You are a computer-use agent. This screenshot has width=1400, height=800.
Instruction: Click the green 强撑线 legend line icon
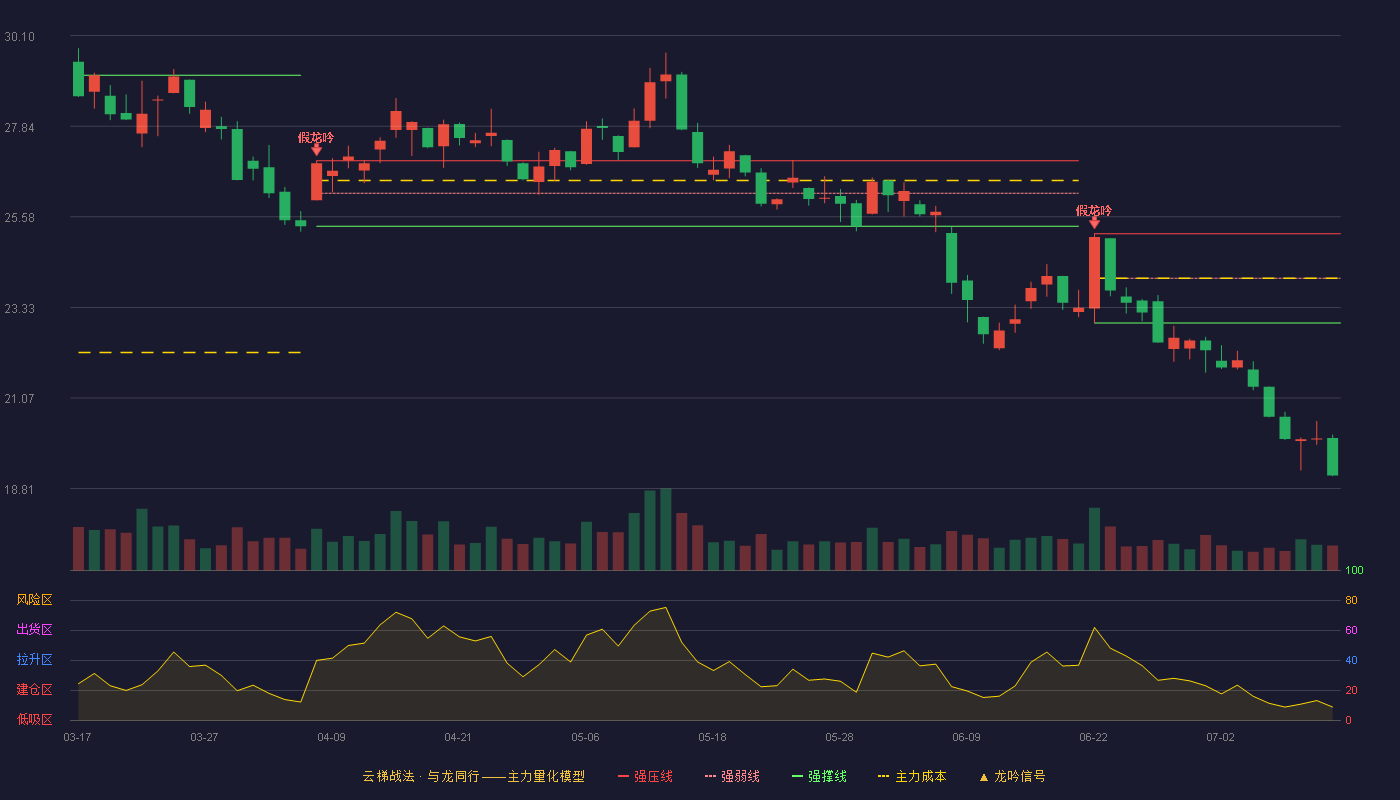pos(797,777)
